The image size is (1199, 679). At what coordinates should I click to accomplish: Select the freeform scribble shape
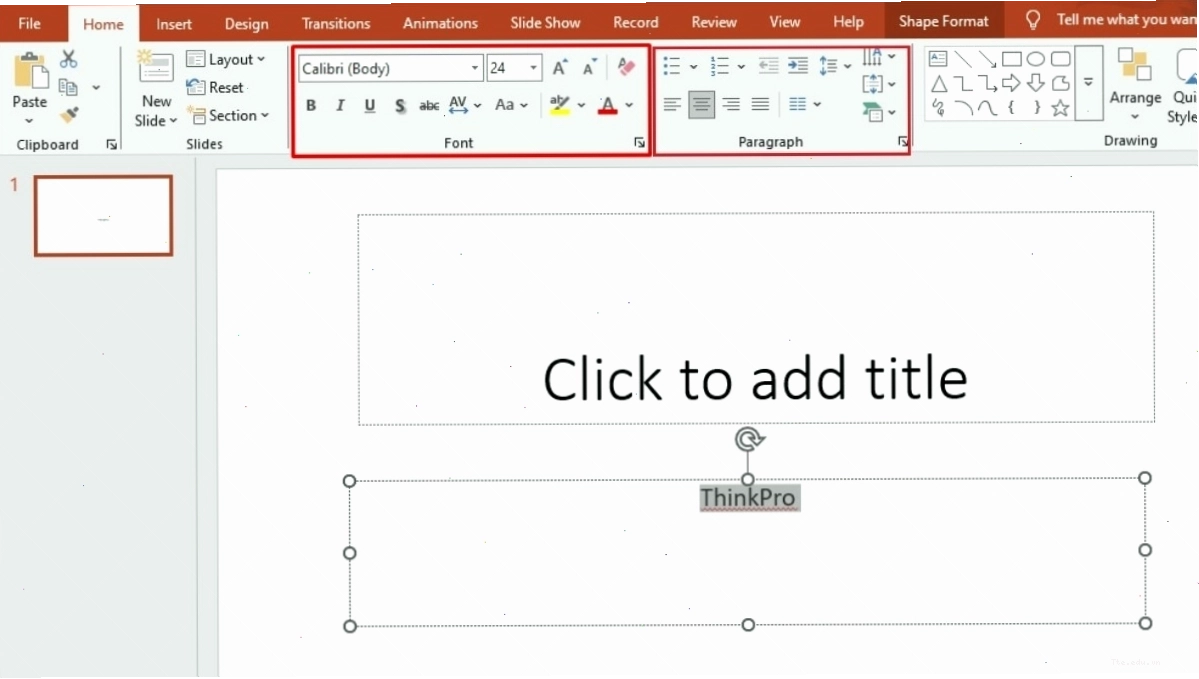[939, 108]
